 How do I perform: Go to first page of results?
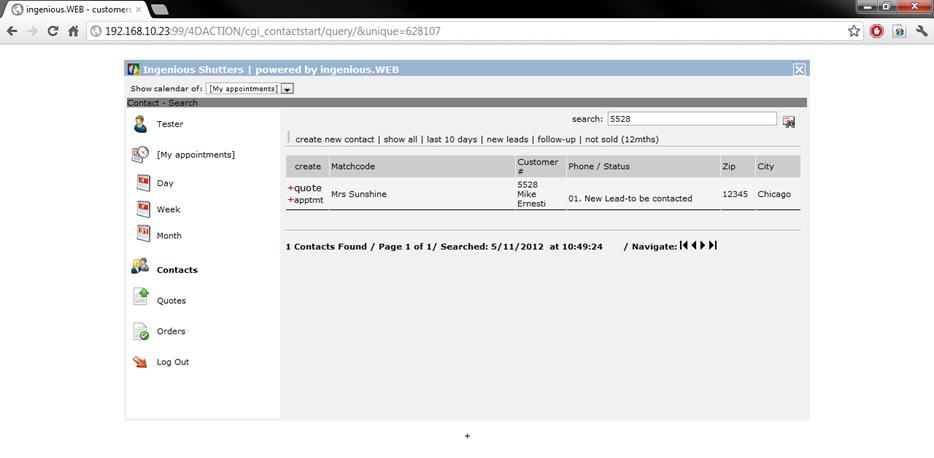[x=683, y=246]
